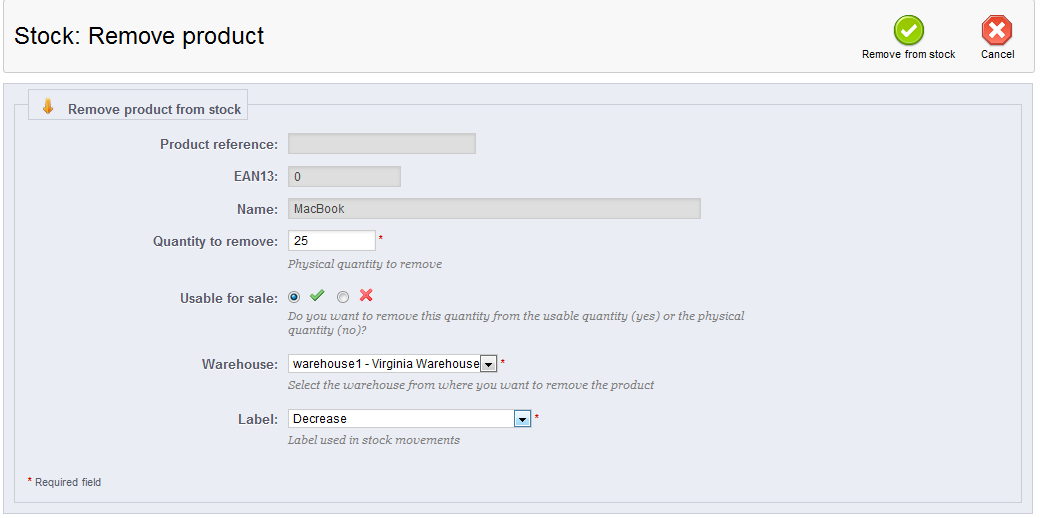Viewport: 1042px width, 518px height.
Task: Select the yes radio for Usable for sale
Action: (294, 297)
